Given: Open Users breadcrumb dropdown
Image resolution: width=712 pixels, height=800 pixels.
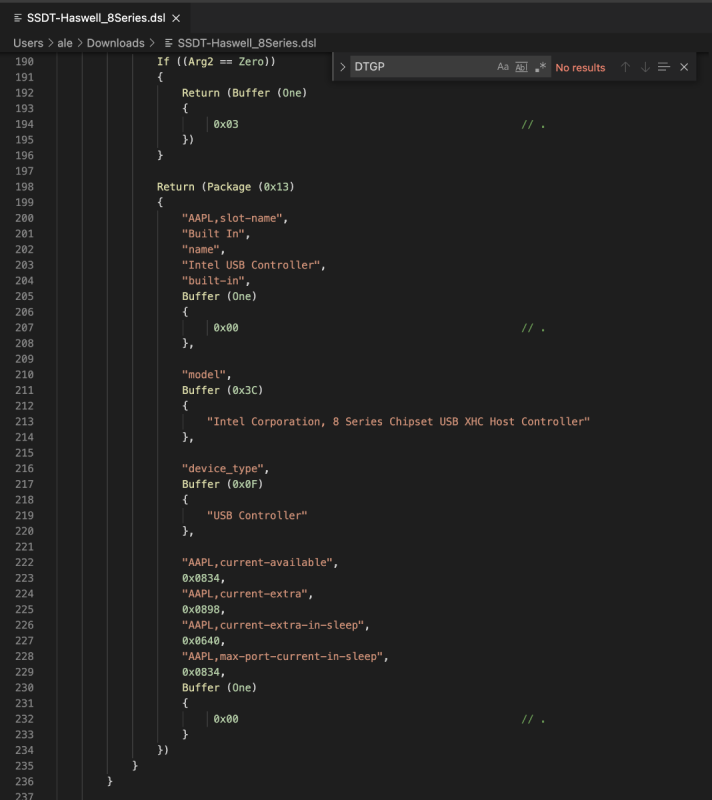Looking at the screenshot, I should pos(28,42).
